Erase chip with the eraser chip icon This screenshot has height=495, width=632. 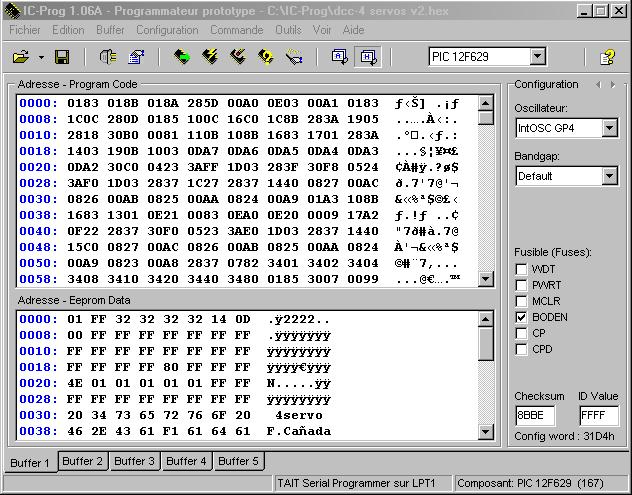pyautogui.click(x=238, y=57)
